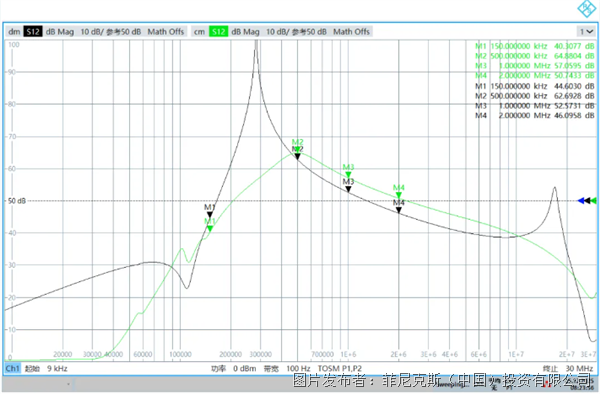Click green marker readout 57.0595 dB row

click(535, 66)
